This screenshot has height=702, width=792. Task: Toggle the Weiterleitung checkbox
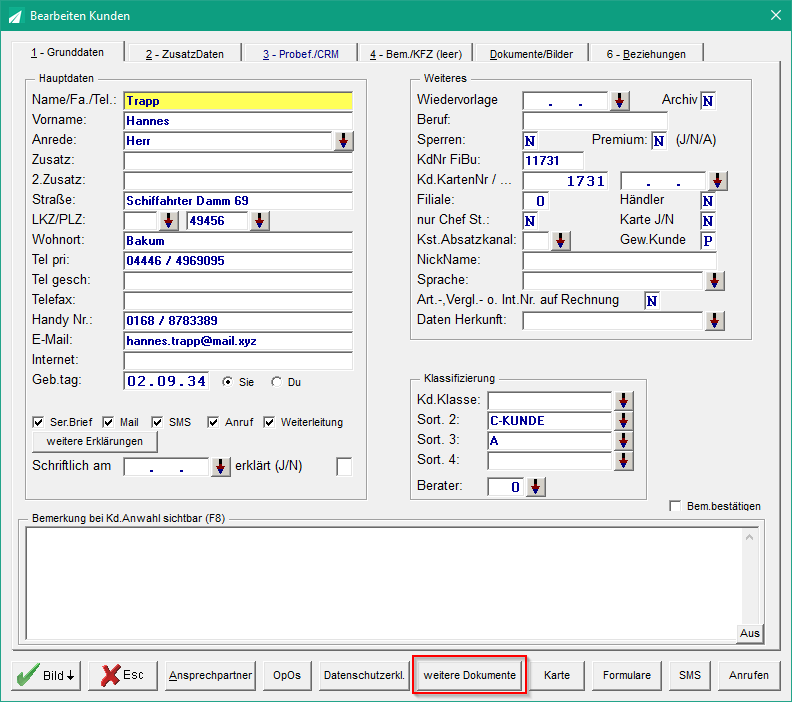269,422
